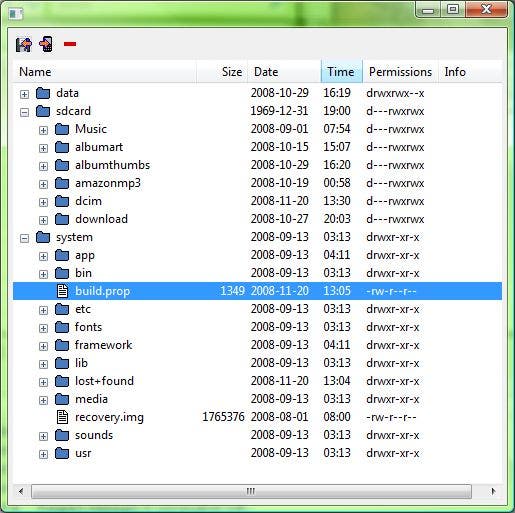515x513 pixels.
Task: Sort by the Name column header
Action: 105,72
